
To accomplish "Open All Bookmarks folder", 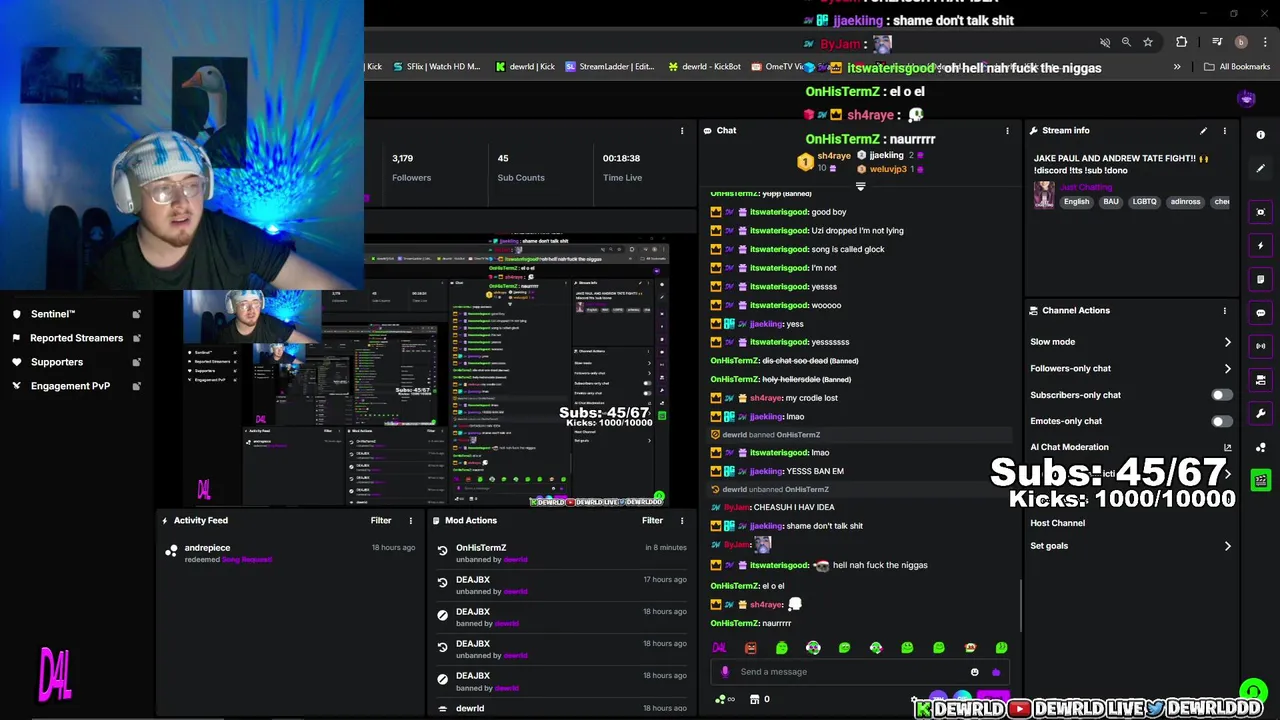I will click(1237, 67).
